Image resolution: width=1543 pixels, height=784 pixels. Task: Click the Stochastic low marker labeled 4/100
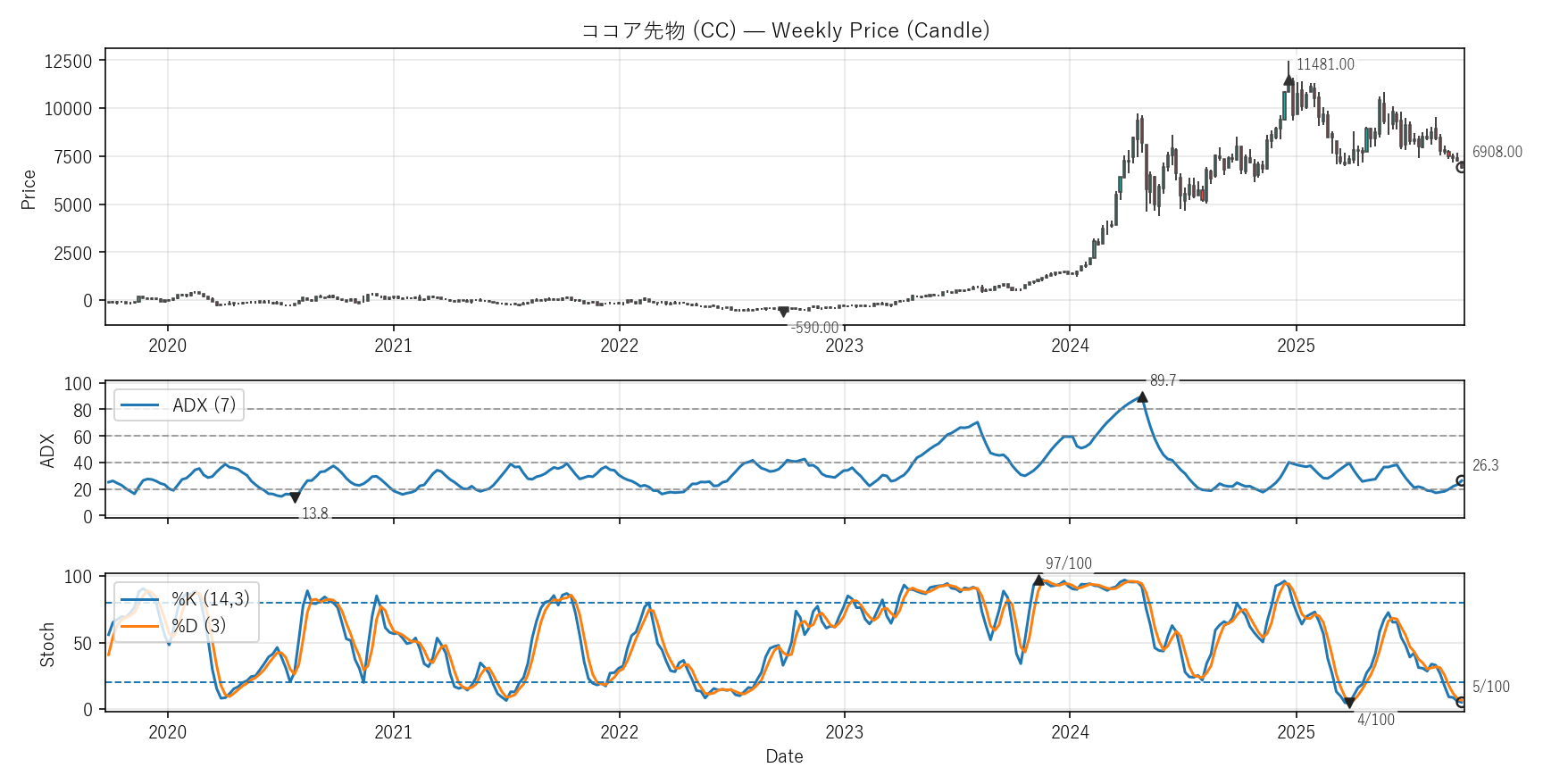1349,703
